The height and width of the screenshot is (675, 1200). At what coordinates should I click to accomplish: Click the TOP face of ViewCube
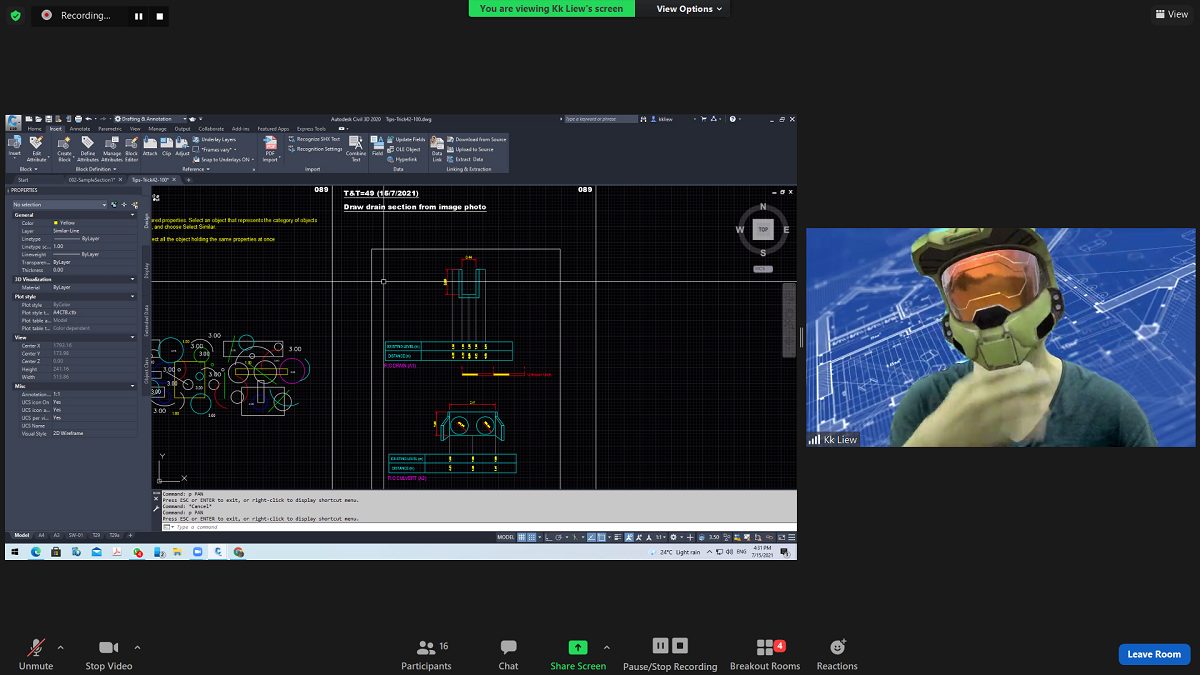[x=762, y=229]
